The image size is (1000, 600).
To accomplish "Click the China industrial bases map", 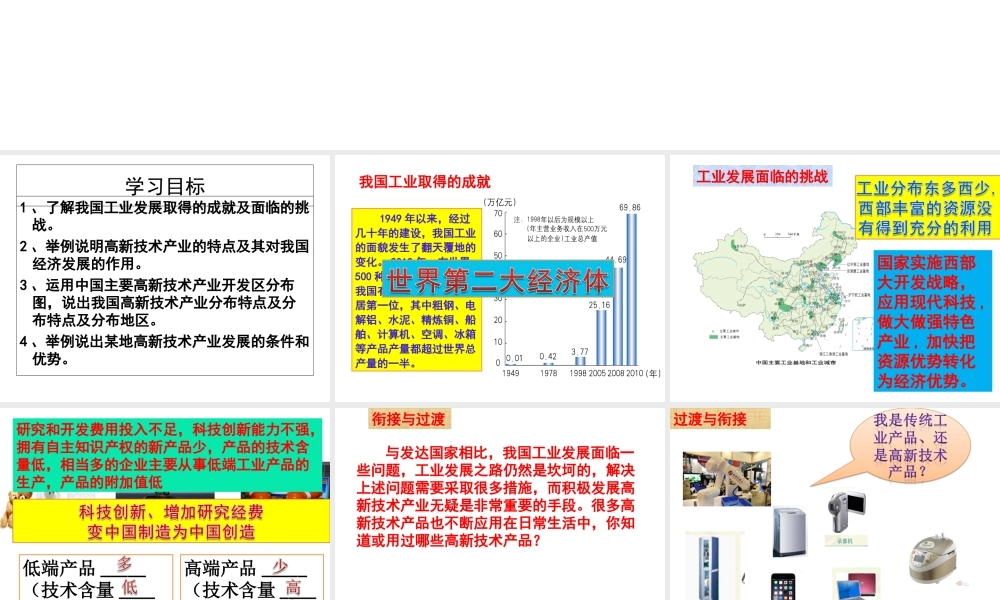I will coord(781,290).
